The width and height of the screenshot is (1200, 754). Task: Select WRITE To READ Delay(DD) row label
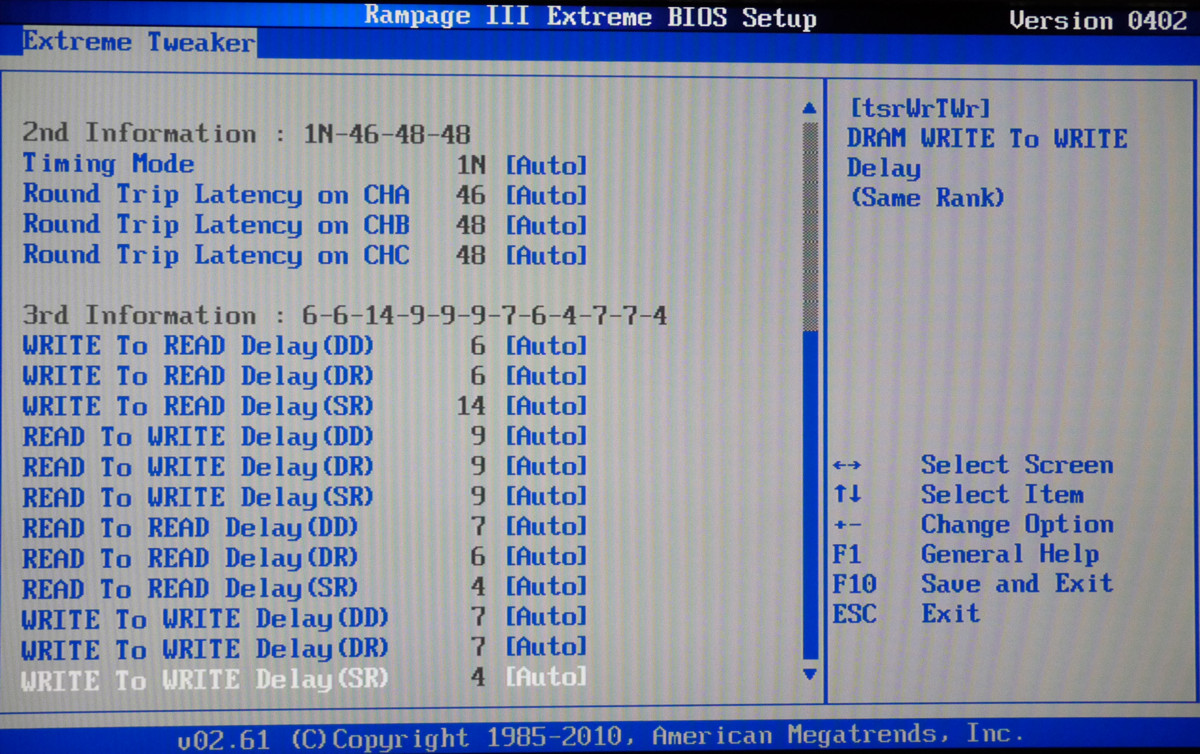pos(198,347)
